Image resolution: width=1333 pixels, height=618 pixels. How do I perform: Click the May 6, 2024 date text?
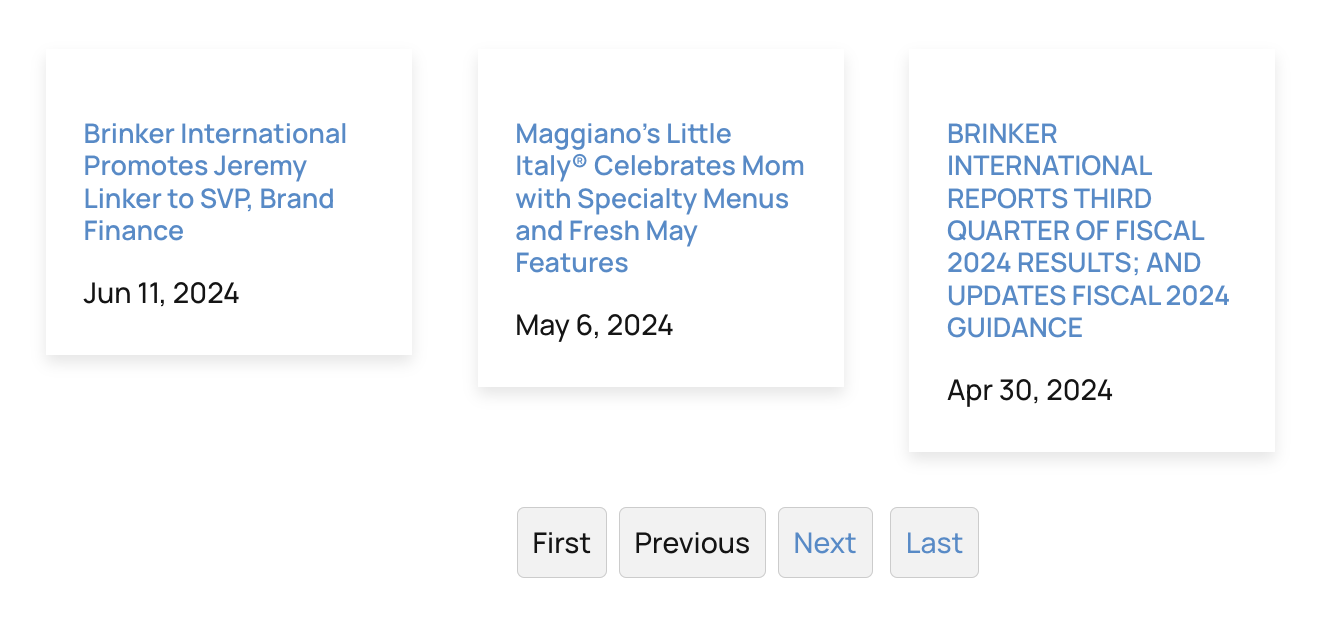pos(594,326)
